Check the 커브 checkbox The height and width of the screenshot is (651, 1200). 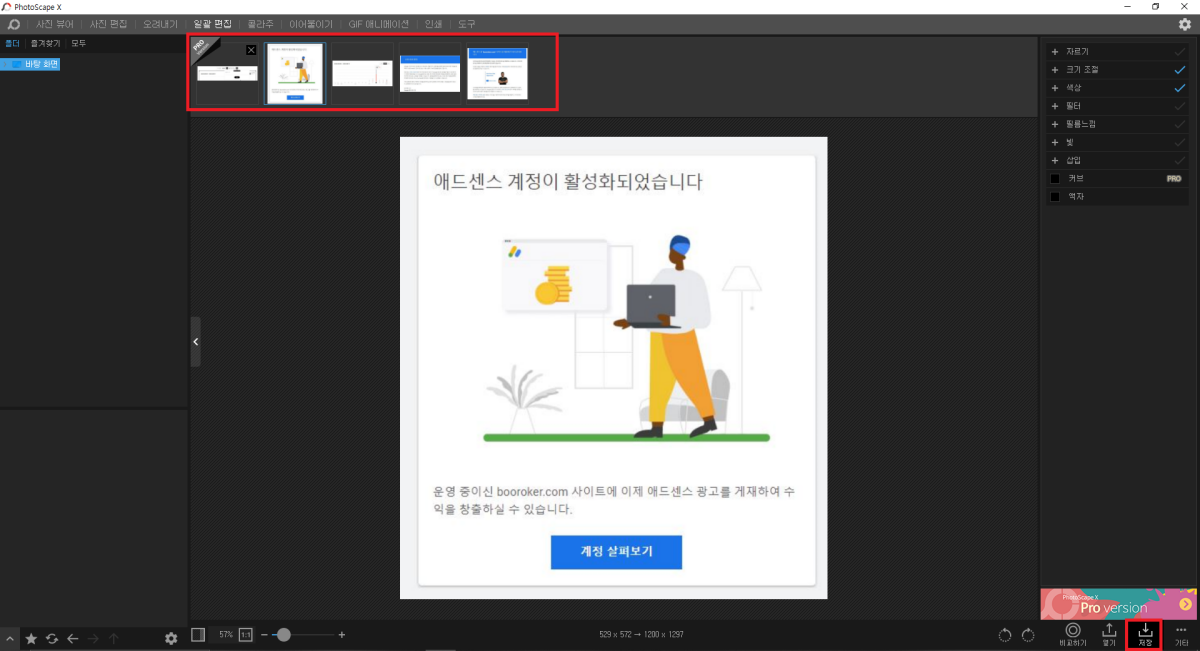click(x=1055, y=179)
